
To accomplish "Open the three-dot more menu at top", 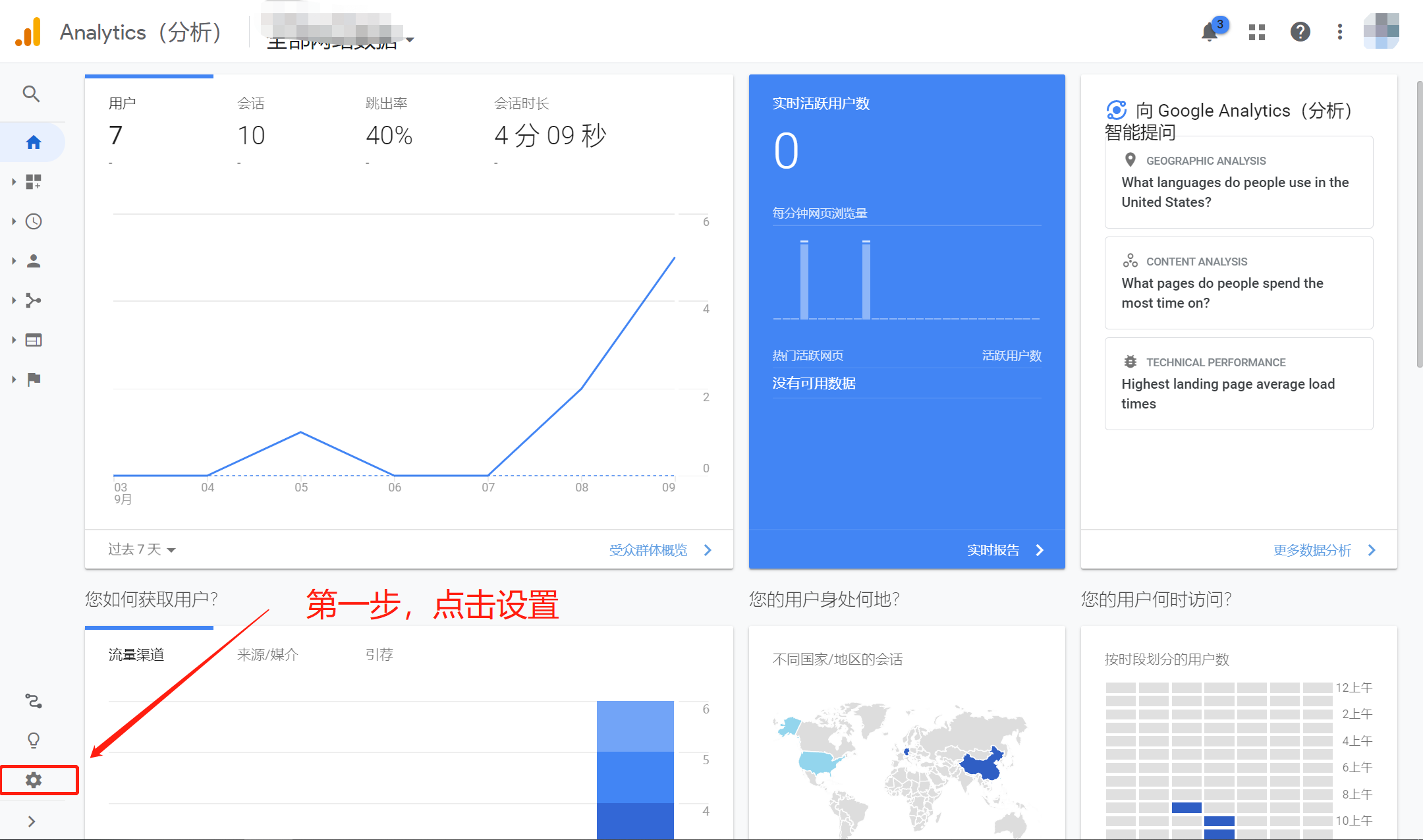I will [1339, 32].
